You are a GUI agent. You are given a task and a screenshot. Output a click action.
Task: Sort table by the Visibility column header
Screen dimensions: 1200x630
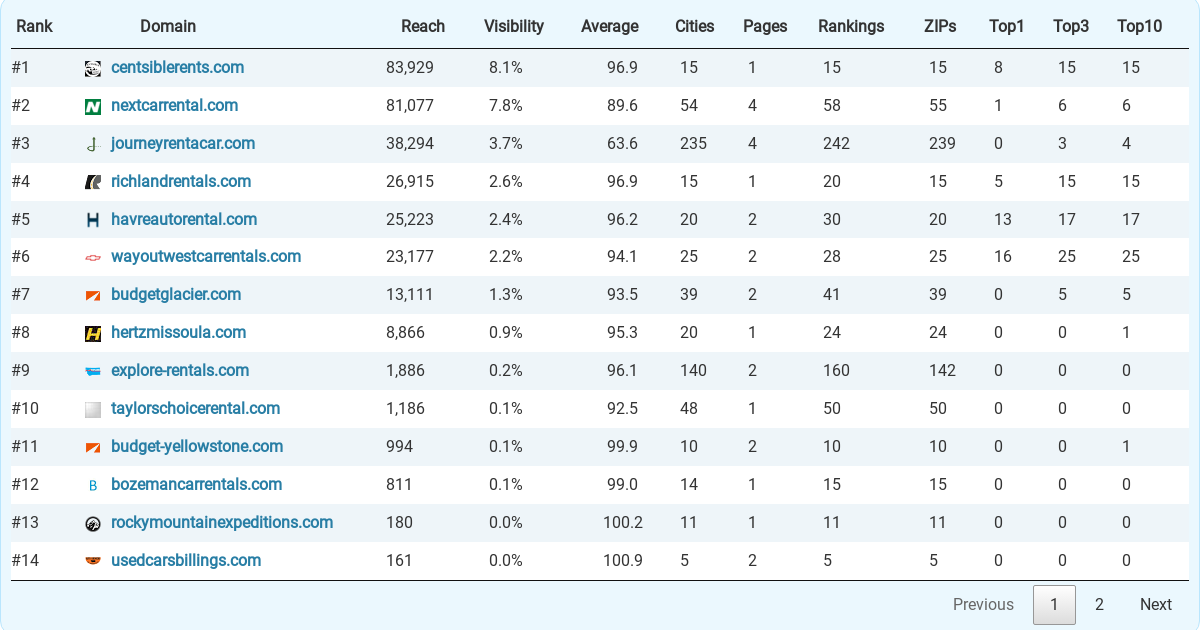click(514, 26)
